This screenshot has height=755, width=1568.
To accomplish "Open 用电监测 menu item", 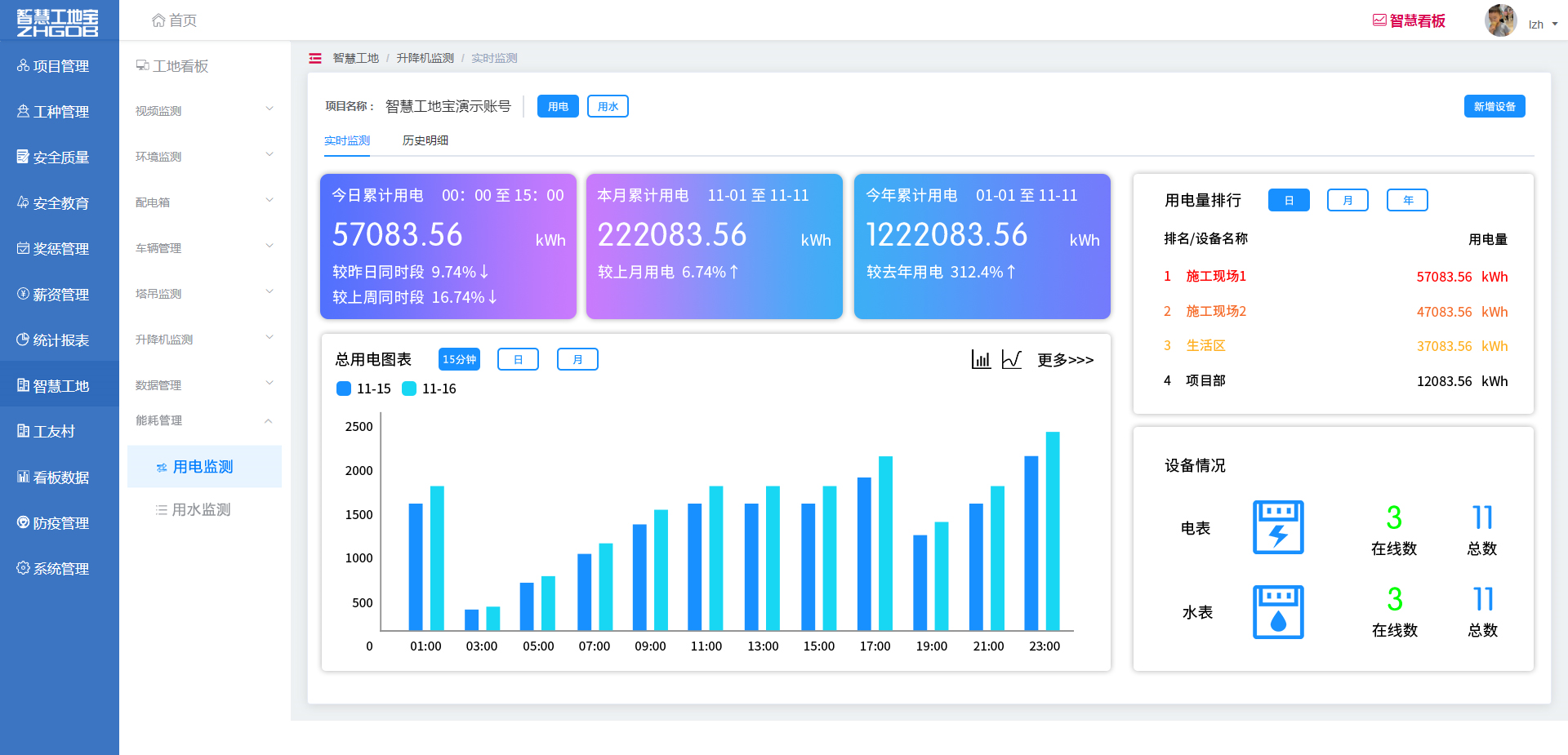I will pos(204,467).
